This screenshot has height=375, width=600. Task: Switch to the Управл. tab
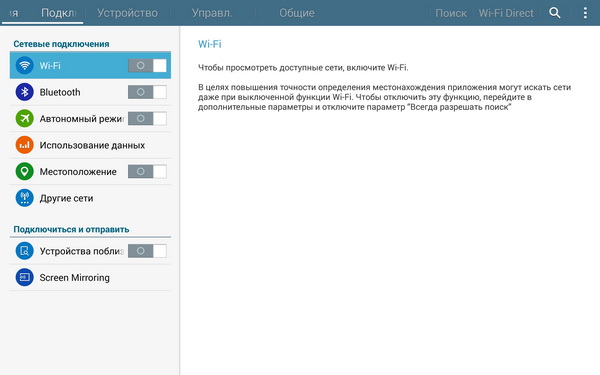(212, 13)
